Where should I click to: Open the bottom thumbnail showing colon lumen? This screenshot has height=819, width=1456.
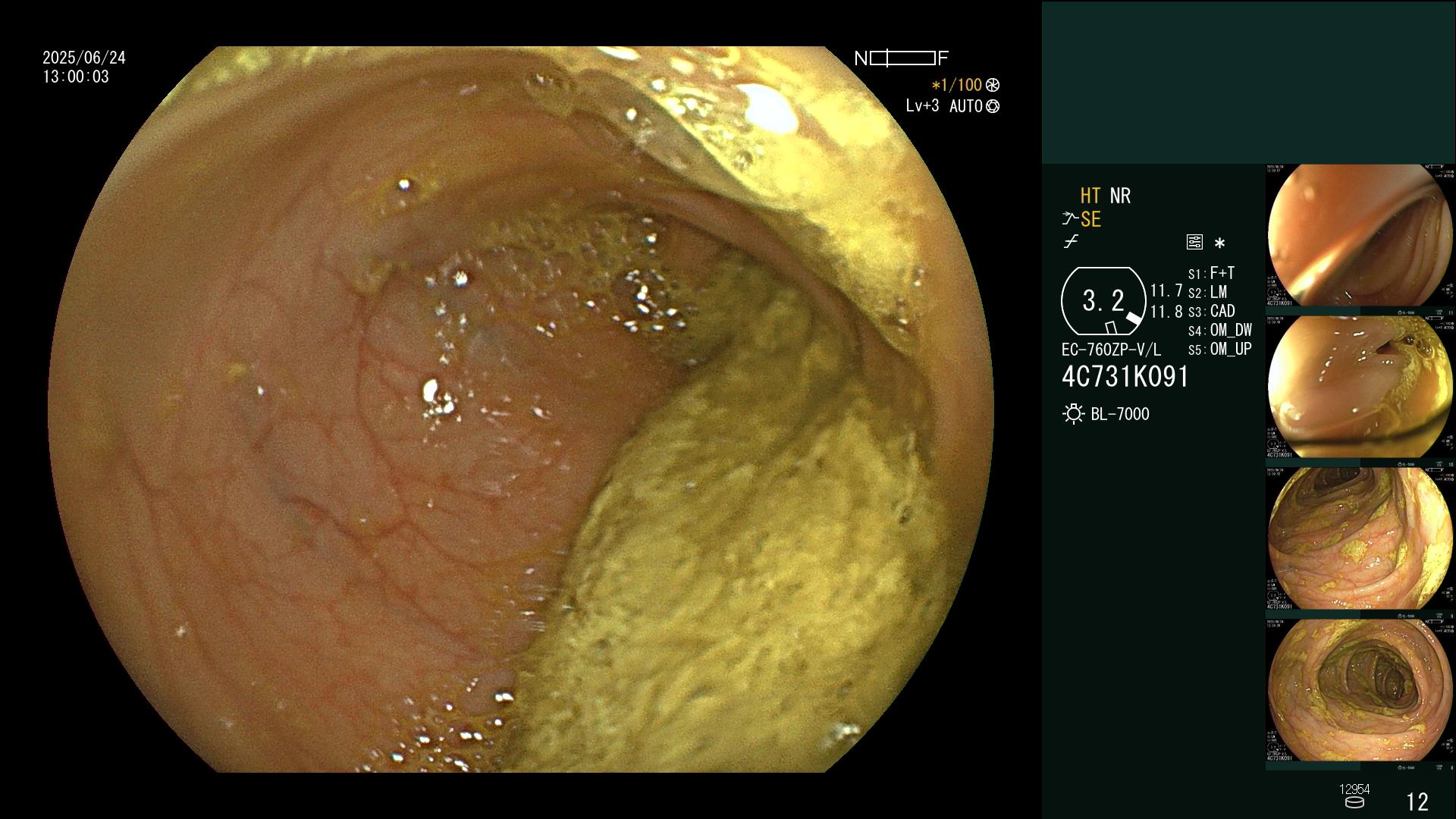pyautogui.click(x=1360, y=691)
